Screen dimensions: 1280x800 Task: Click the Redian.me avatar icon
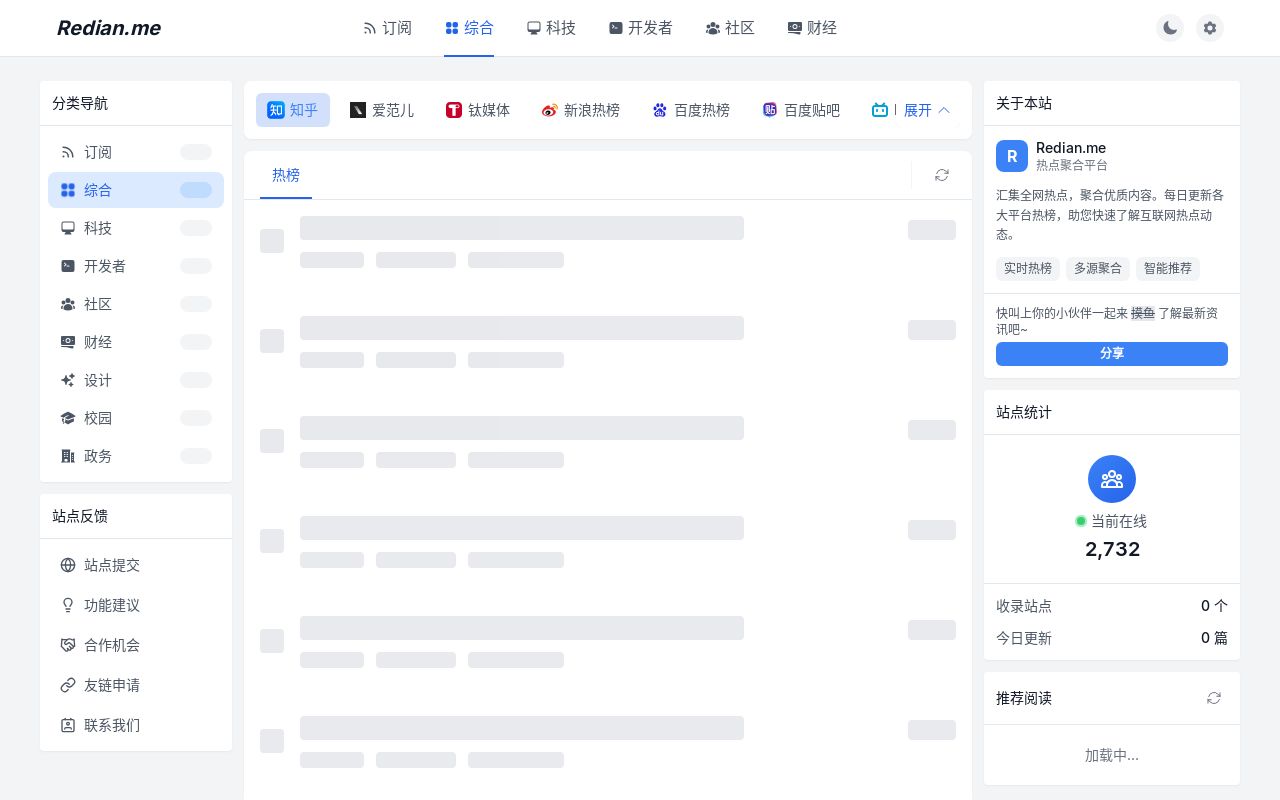pyautogui.click(x=1012, y=156)
